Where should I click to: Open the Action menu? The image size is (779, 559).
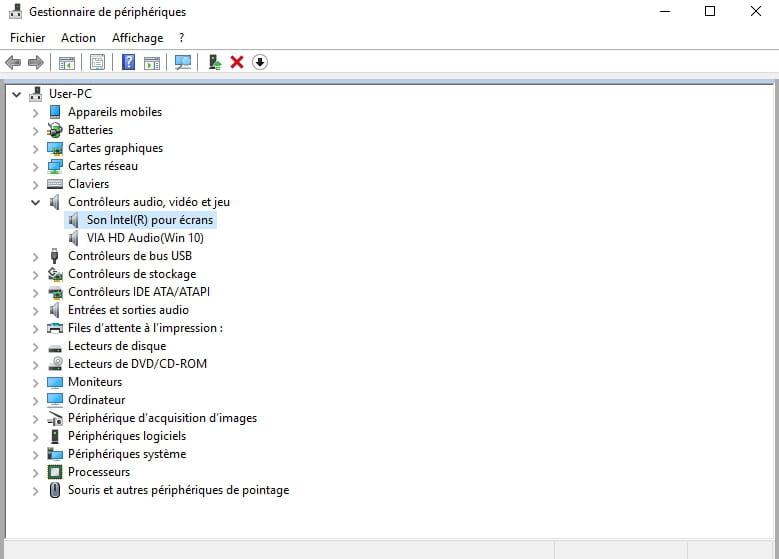tap(78, 38)
